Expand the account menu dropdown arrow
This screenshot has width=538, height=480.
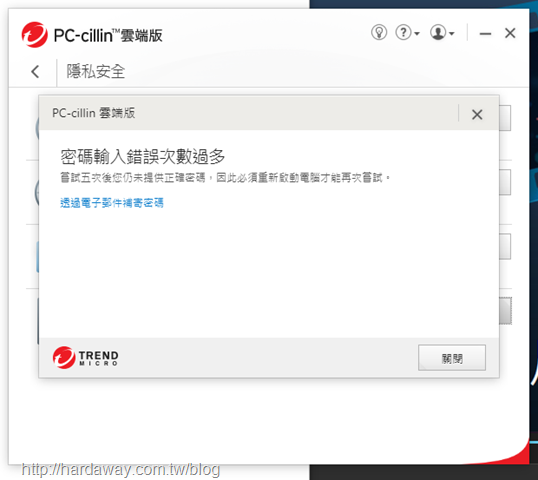(452, 34)
